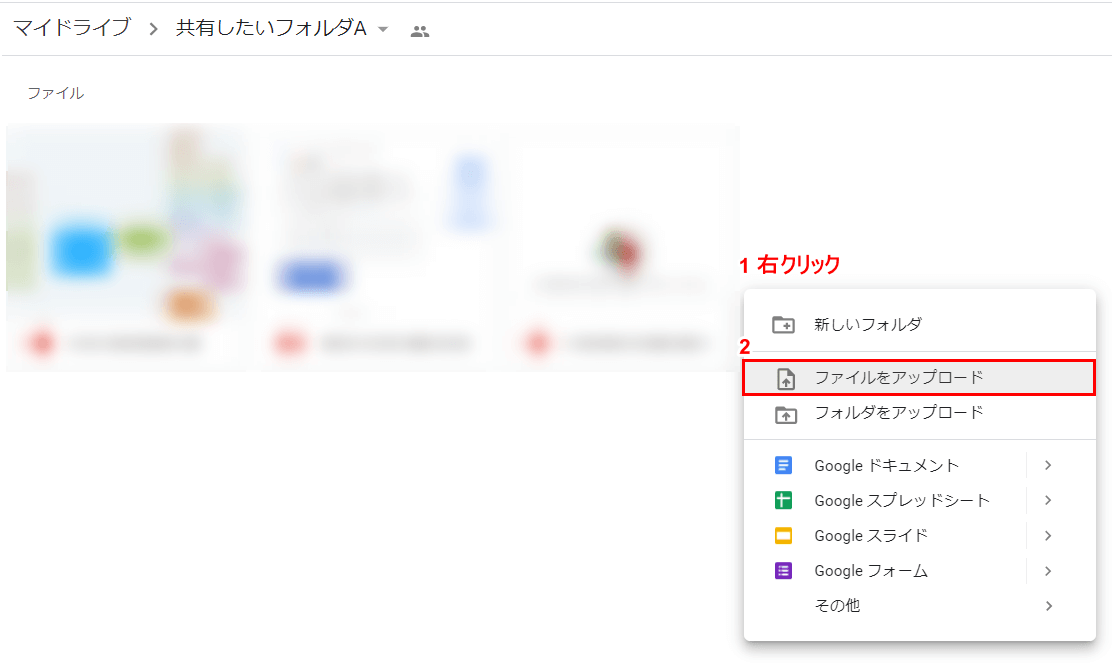Click the file upload icon
Image resolution: width=1112 pixels, height=666 pixels.
(785, 378)
